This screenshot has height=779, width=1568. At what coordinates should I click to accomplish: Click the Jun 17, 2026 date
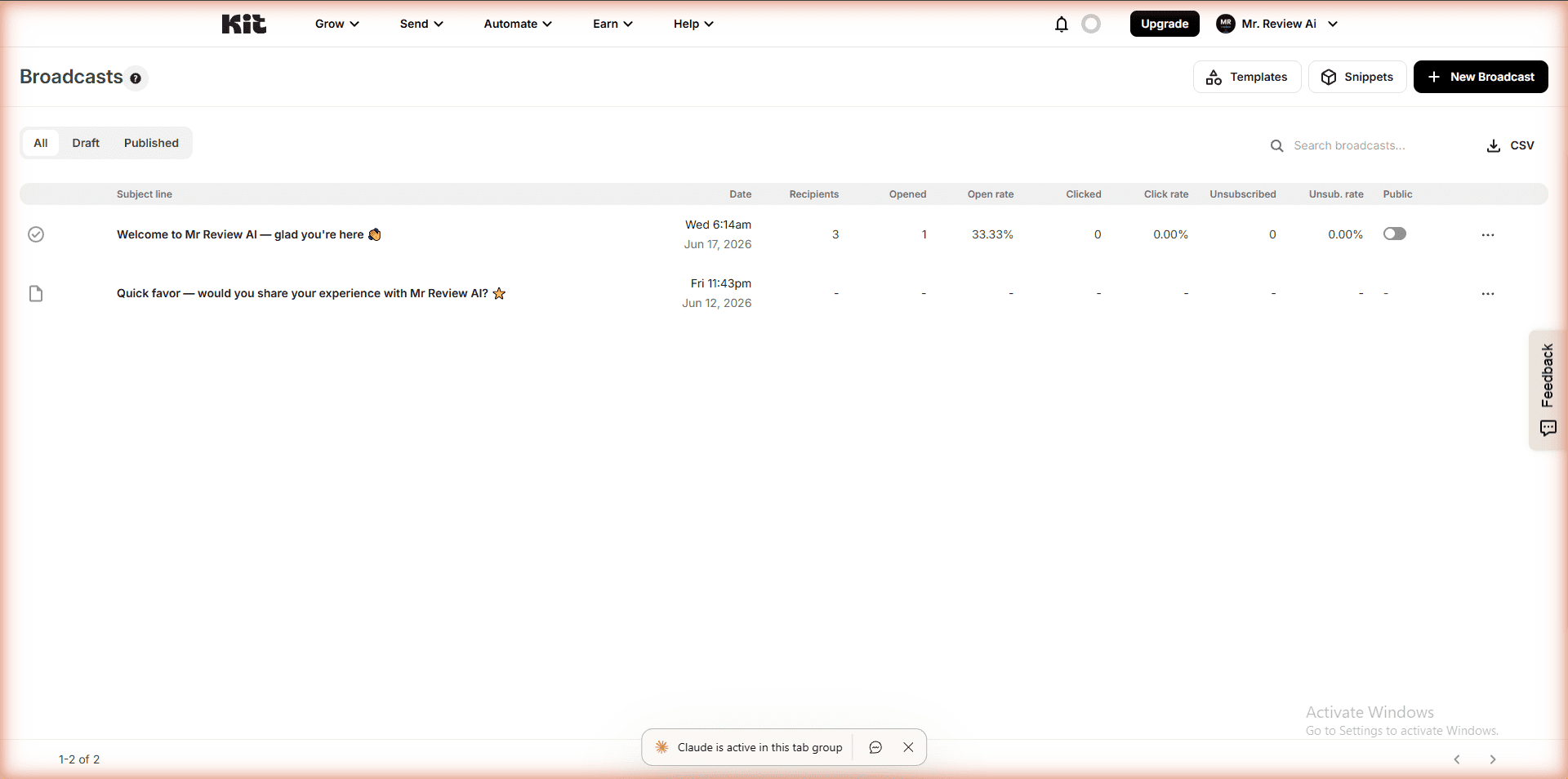coord(718,244)
